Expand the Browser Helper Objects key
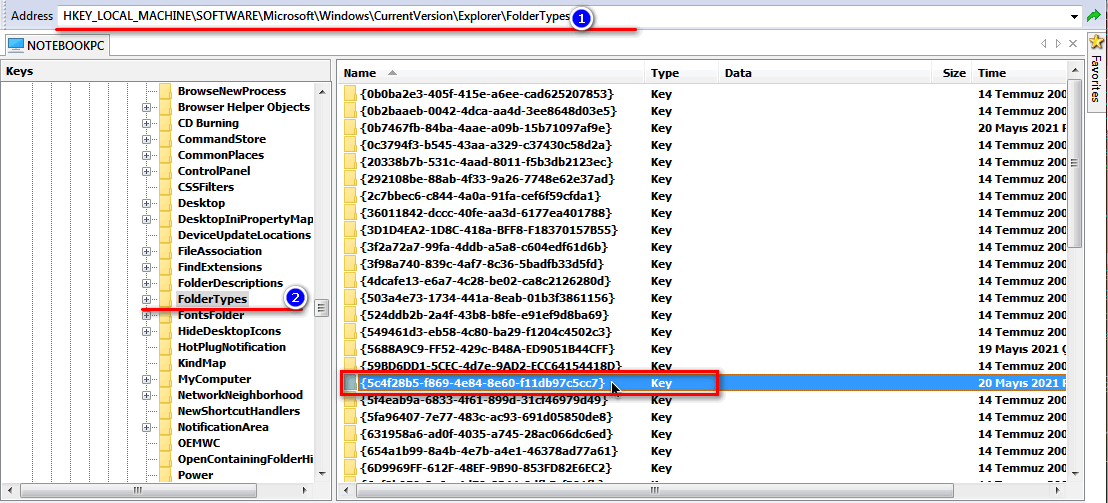Screen dimensions: 1108x503 pos(146,107)
